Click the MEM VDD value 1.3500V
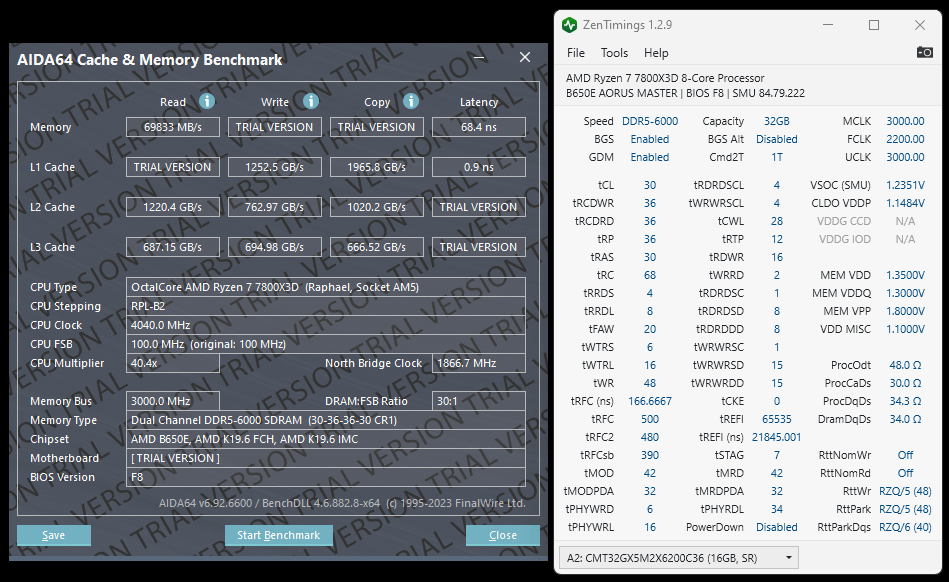Screen dimensions: 949x582 tap(905, 275)
